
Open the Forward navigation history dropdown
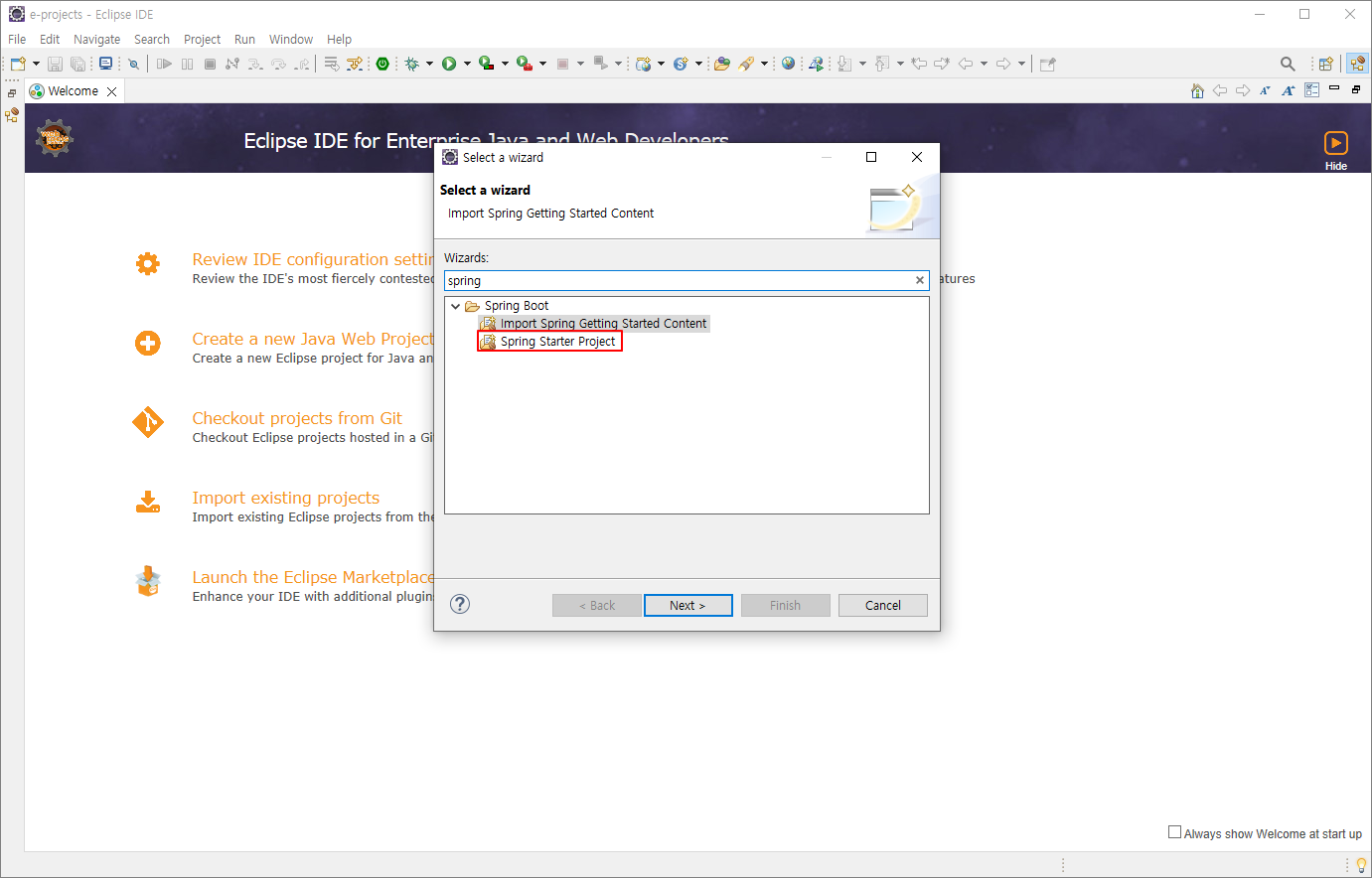tap(1022, 64)
